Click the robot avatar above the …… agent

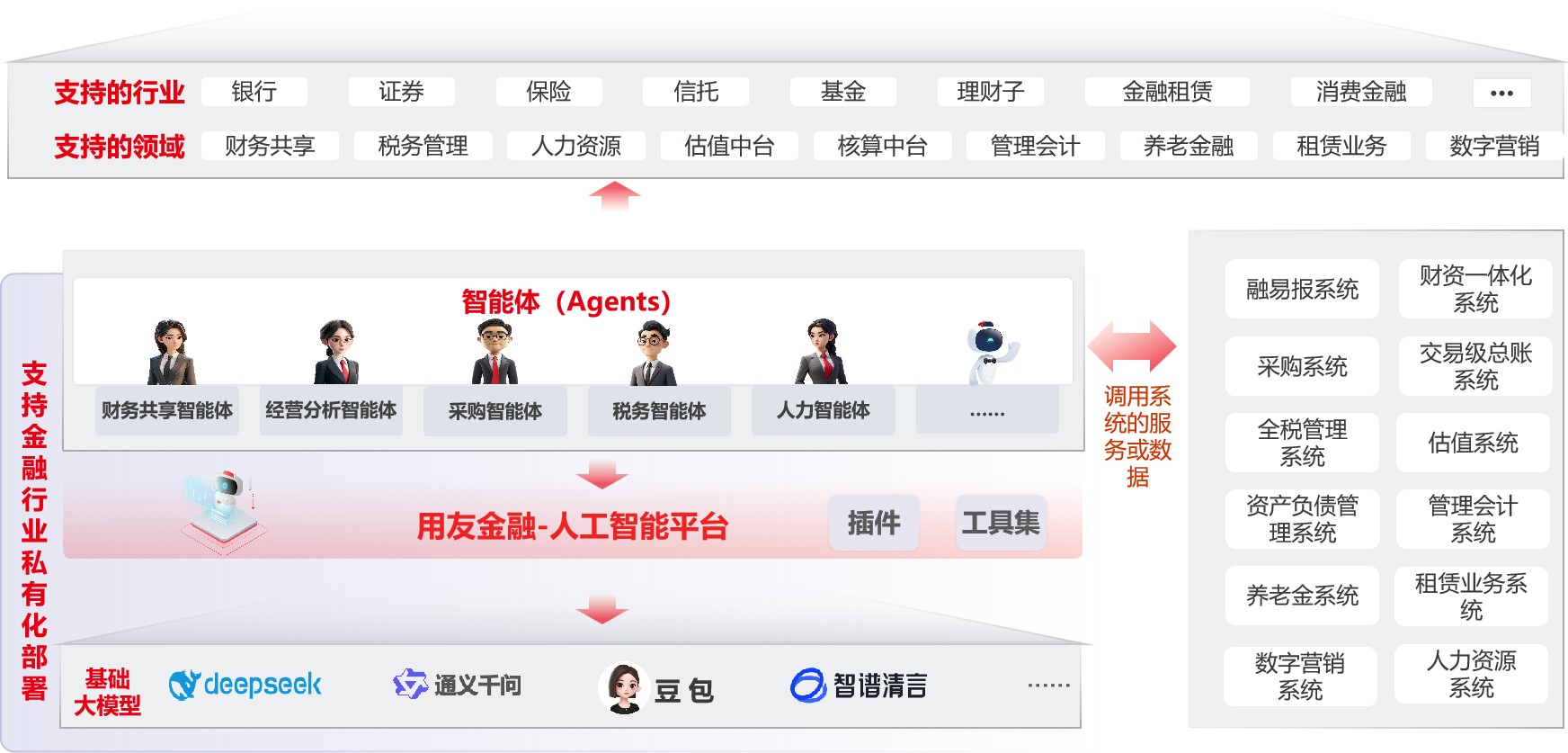991,352
